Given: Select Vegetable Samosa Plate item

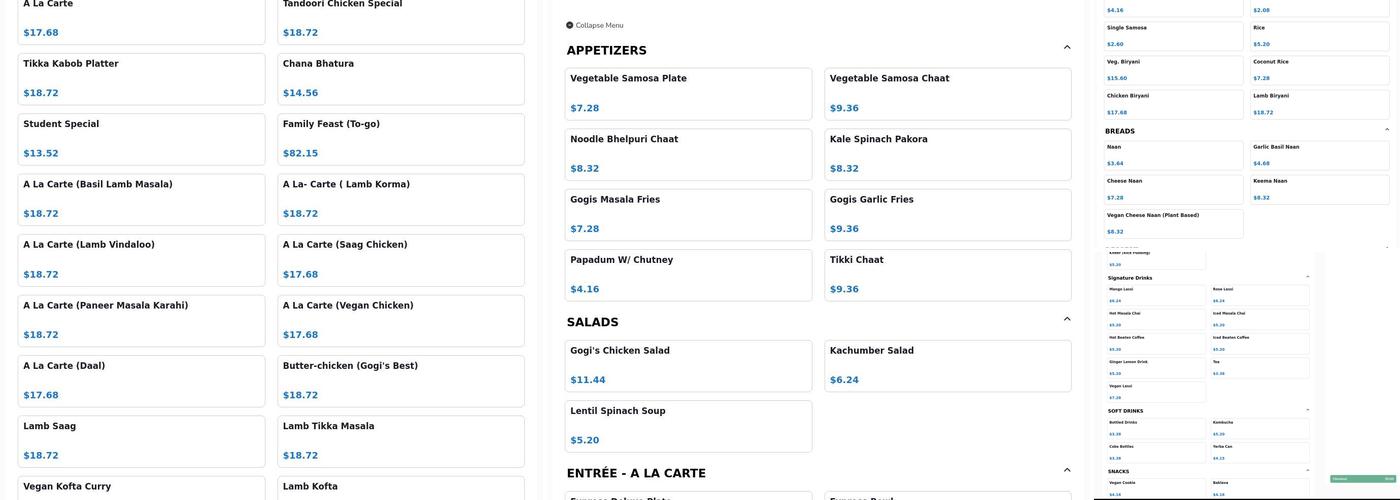Looking at the screenshot, I should [x=688, y=93].
